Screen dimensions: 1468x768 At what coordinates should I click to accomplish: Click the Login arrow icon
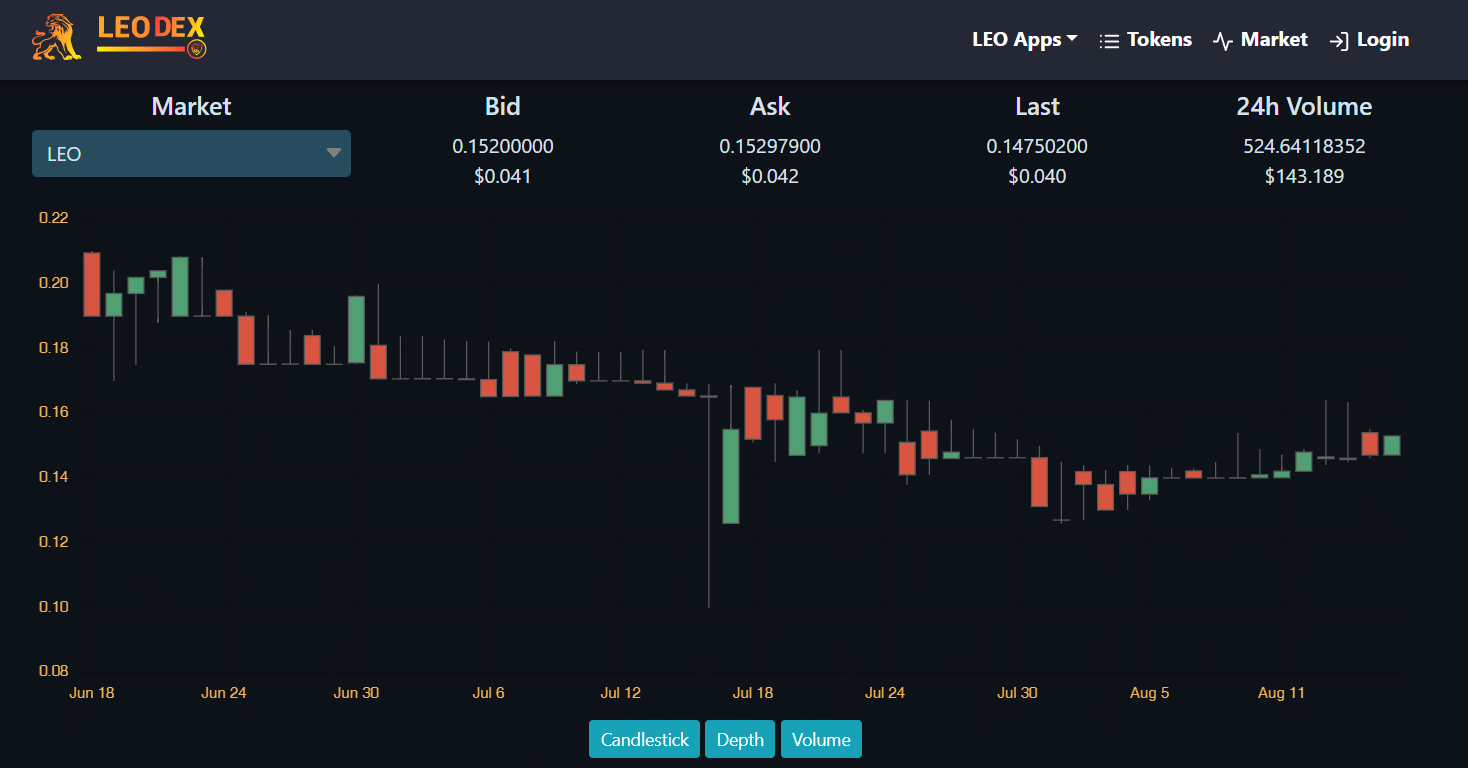(1338, 41)
